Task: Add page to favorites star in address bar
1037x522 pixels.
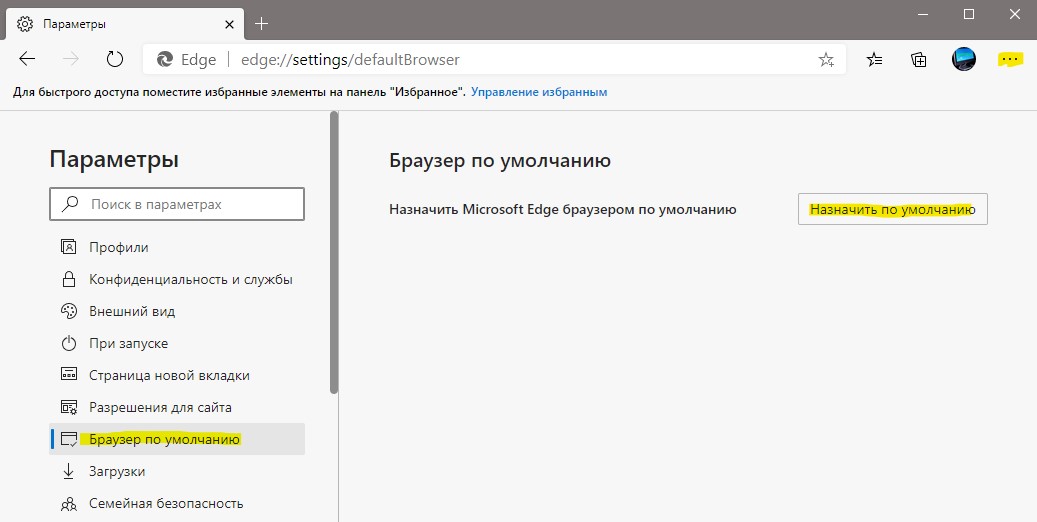Action: 826,60
